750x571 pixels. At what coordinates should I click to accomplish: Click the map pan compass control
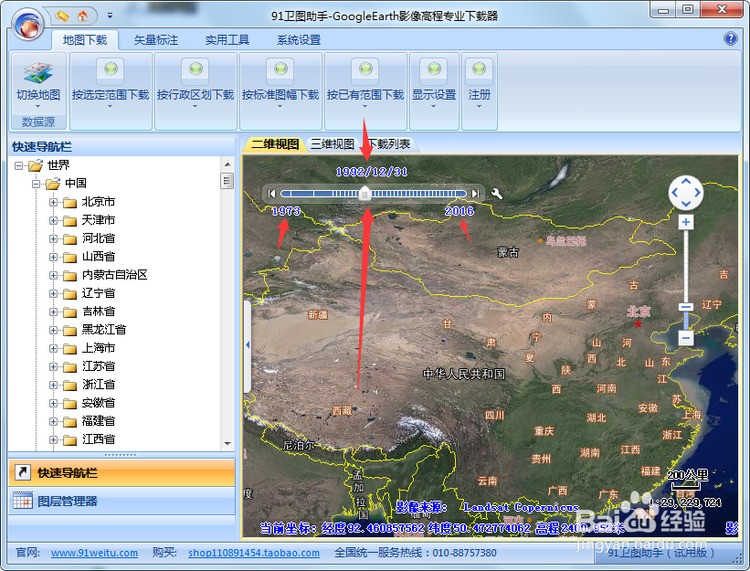685,193
